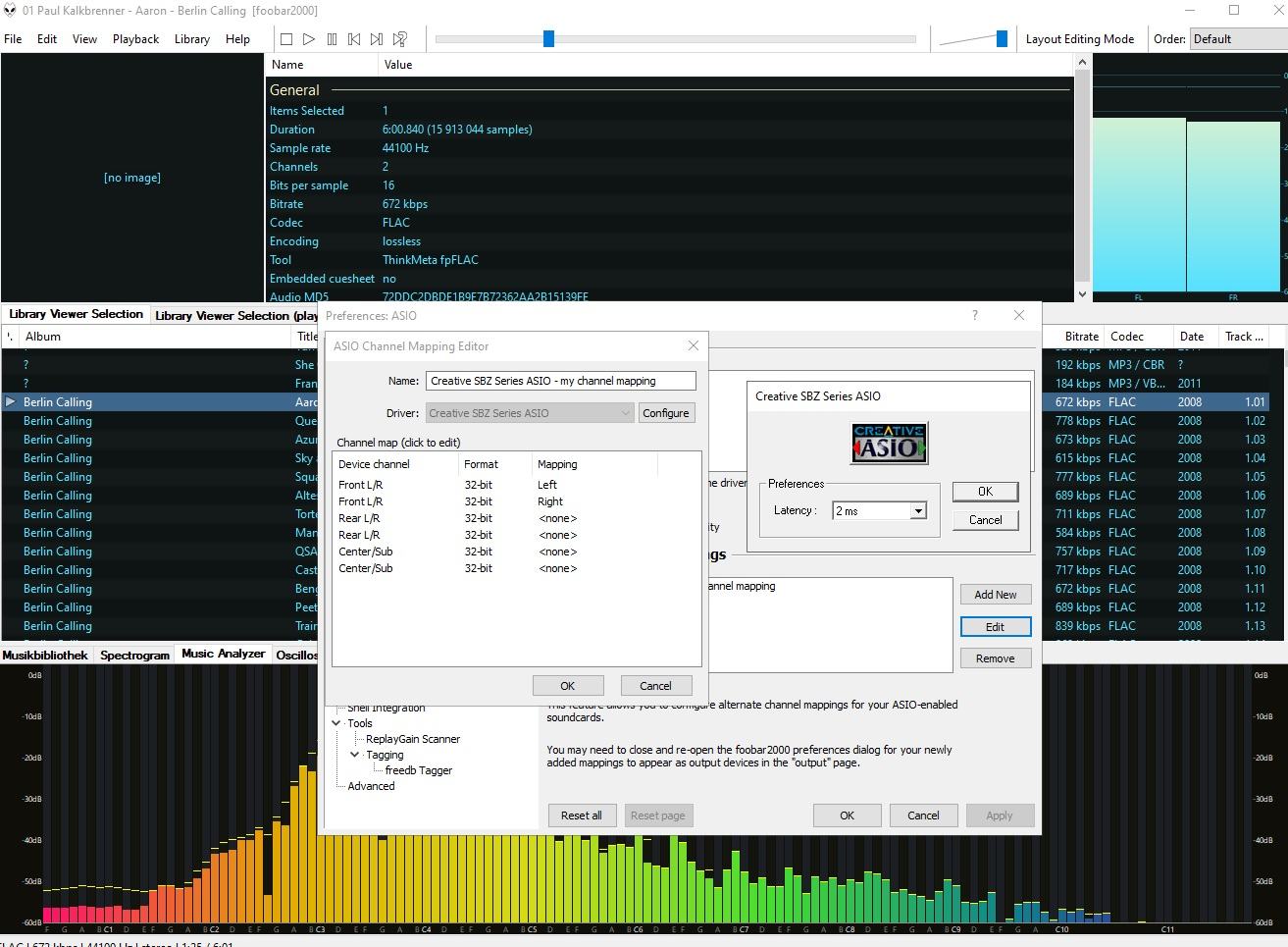The width and height of the screenshot is (1288, 947).
Task: Click the 192 kbps bitrate cell
Action: [x=1077, y=364]
